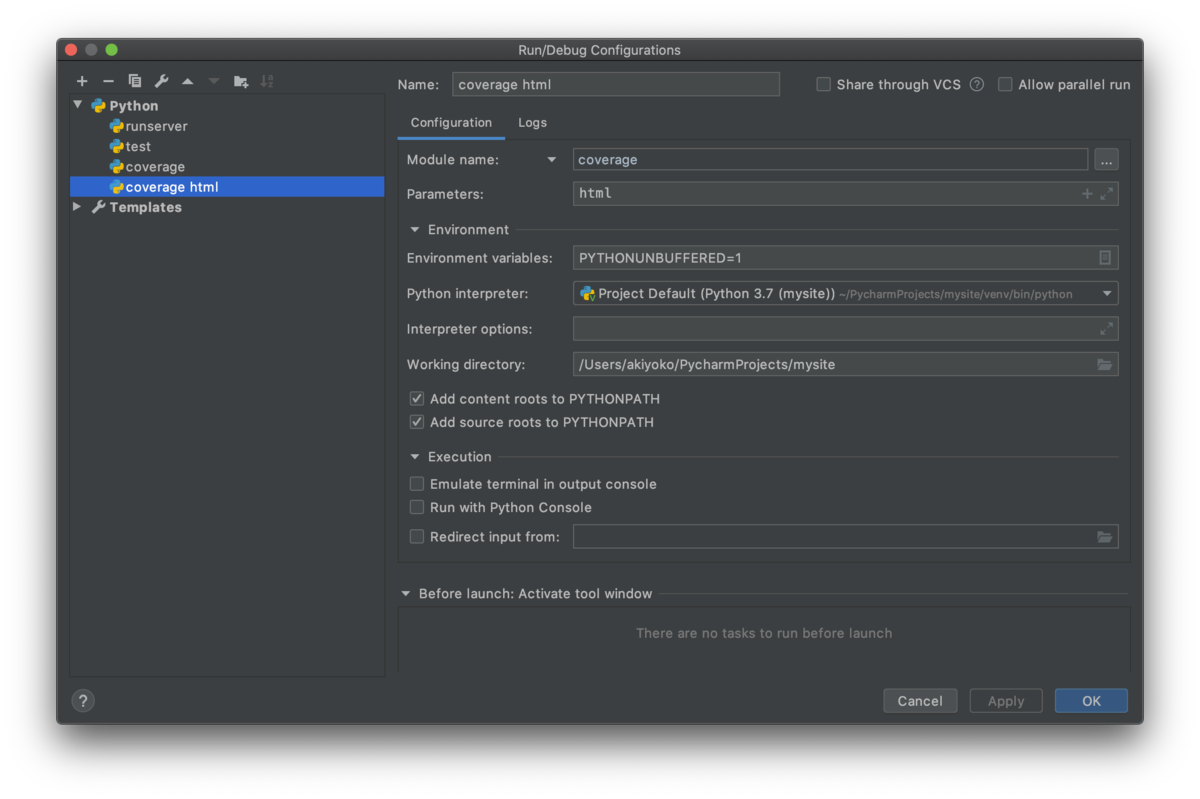Sort configurations alphabetically
Viewport: 1200px width, 799px height.
pos(267,81)
